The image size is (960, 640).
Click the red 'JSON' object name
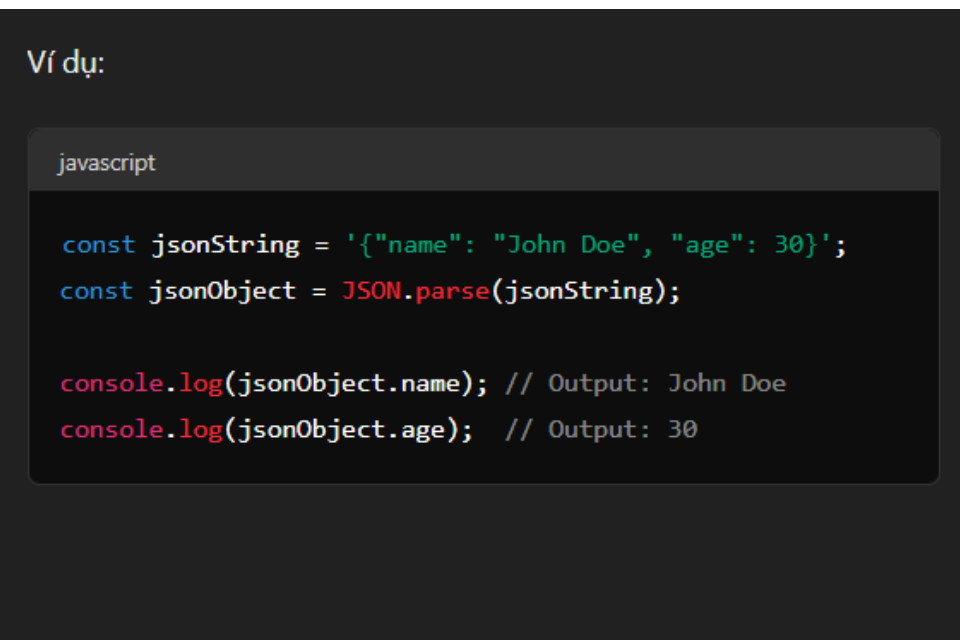point(371,291)
